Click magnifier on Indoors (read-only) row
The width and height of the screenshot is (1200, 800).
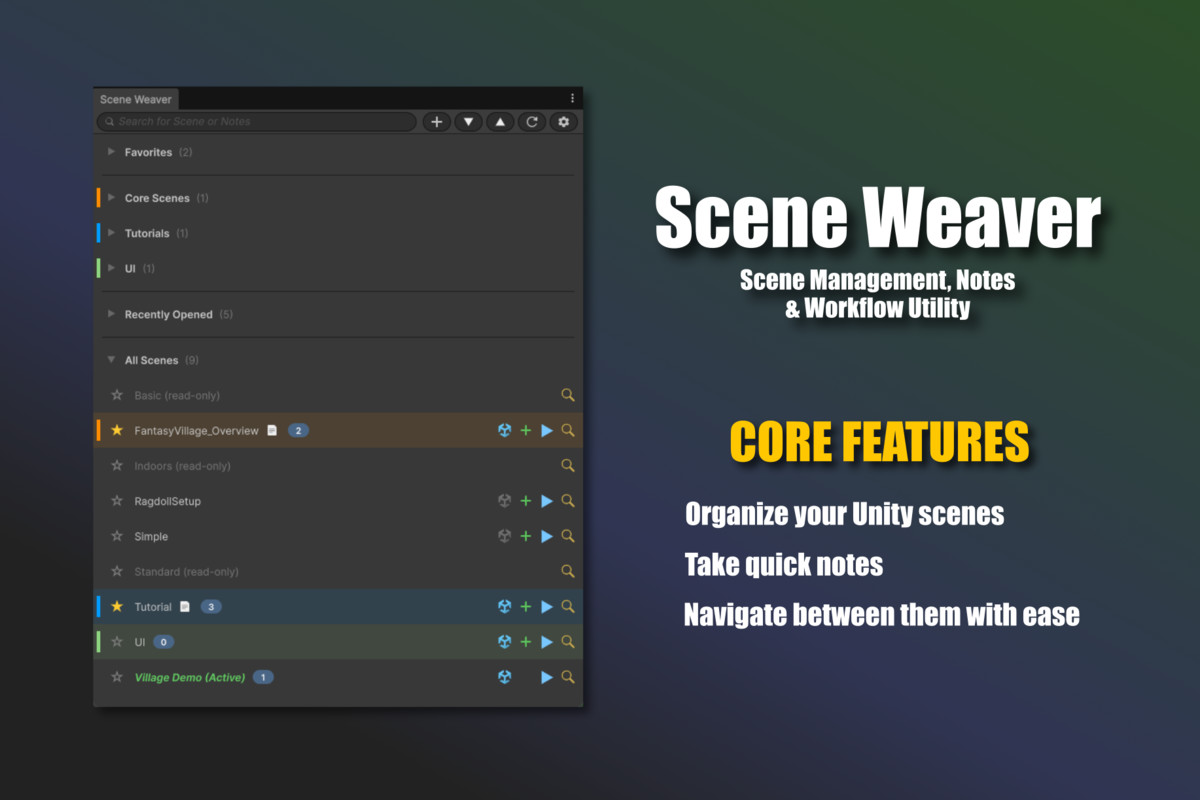coord(568,466)
